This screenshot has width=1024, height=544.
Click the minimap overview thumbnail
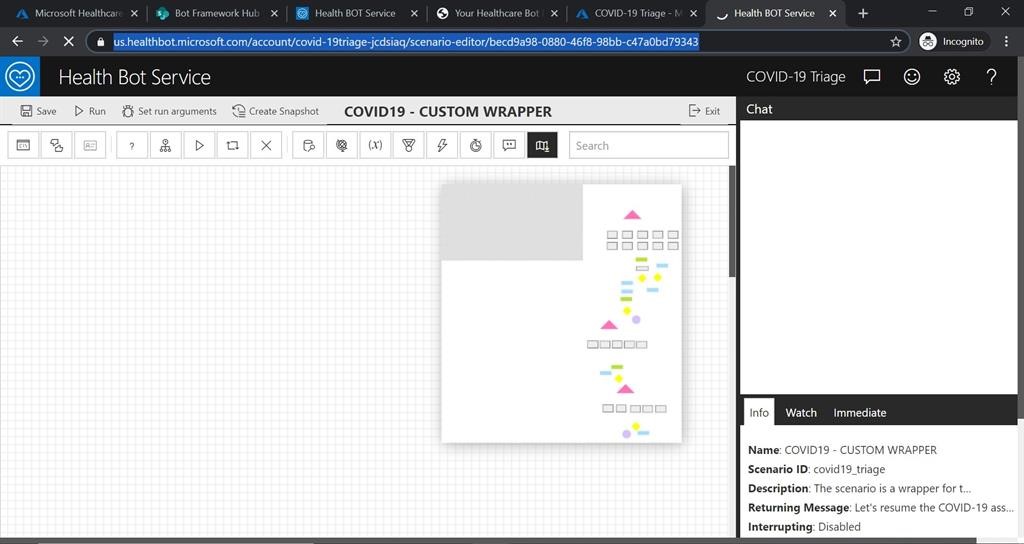point(562,313)
